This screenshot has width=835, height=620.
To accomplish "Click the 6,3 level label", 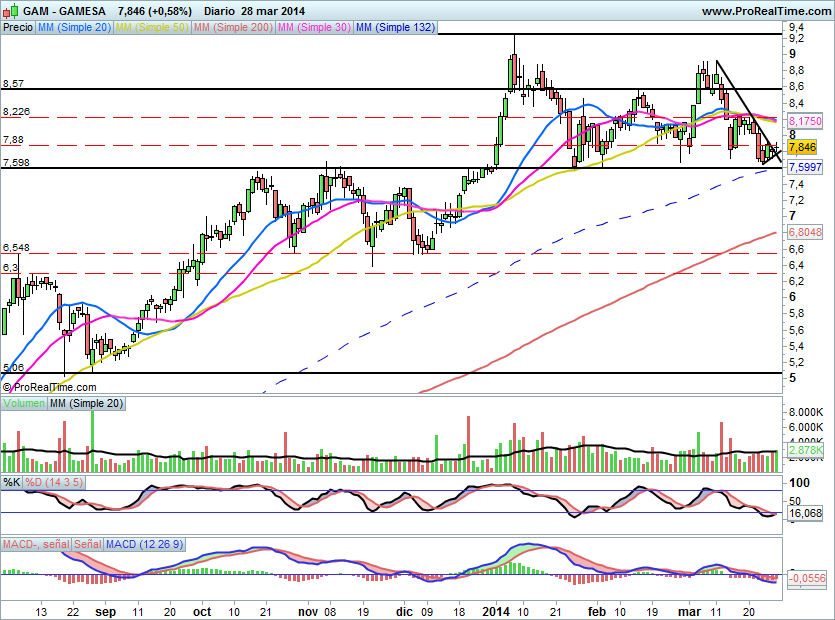I will pyautogui.click(x=10, y=268).
